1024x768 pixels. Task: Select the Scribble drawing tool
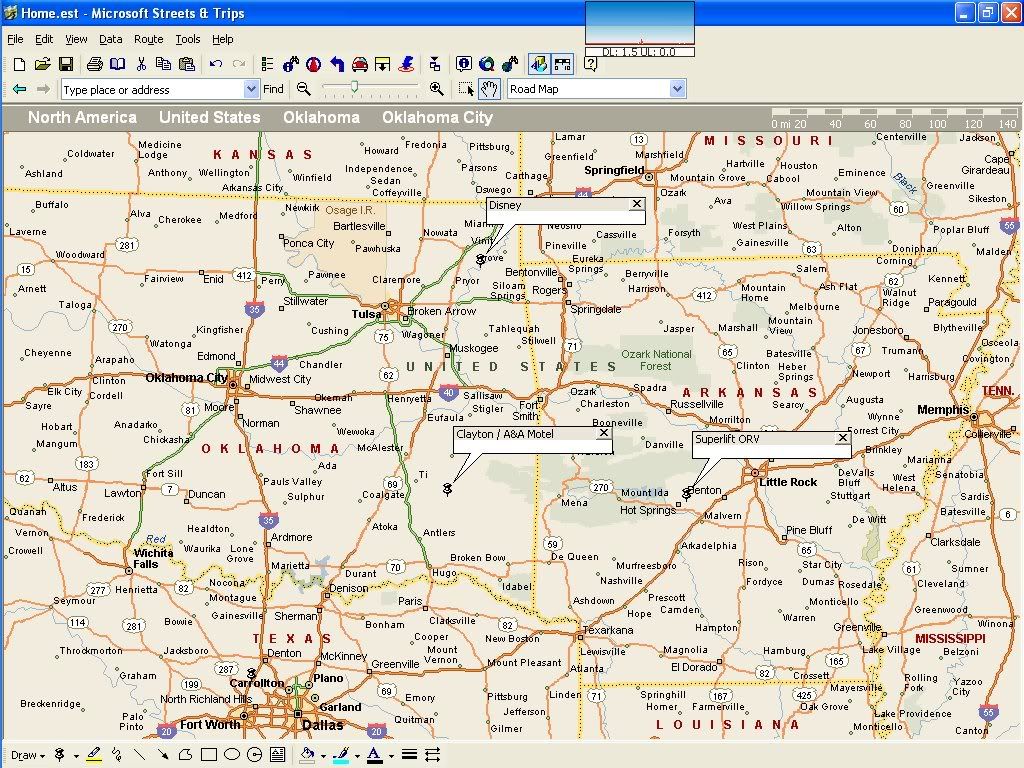pos(117,755)
